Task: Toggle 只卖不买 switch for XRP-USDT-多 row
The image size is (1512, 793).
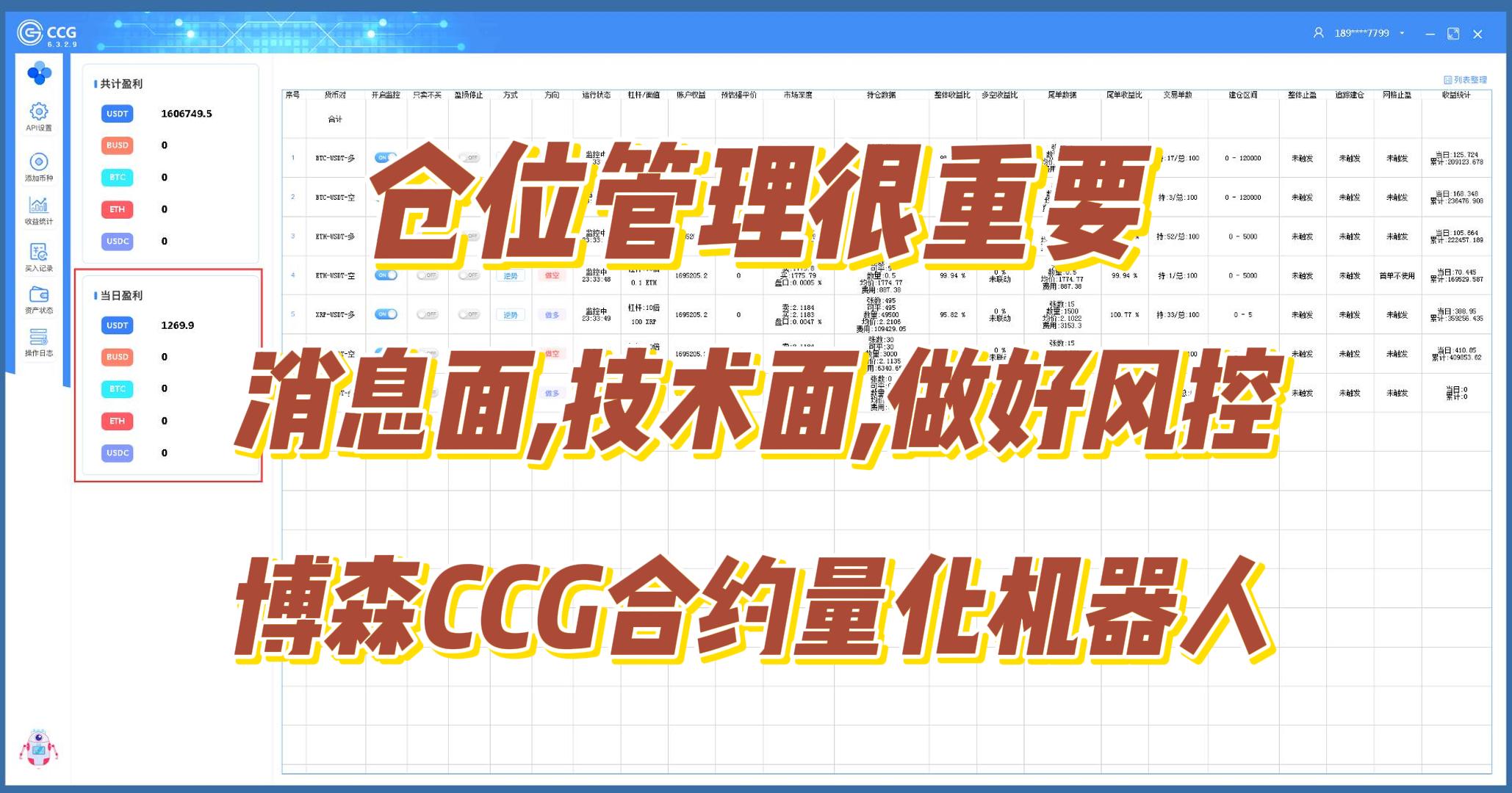Action: point(427,314)
